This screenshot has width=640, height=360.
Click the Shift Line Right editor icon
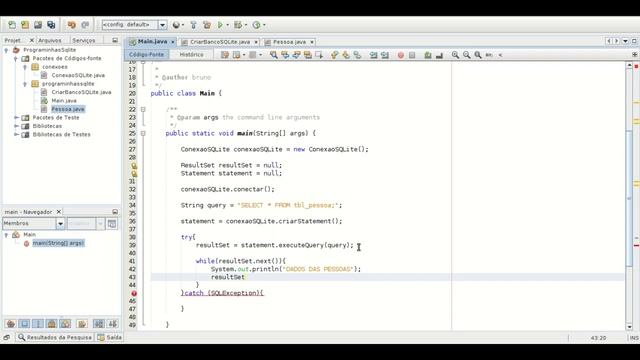(x=385, y=55)
